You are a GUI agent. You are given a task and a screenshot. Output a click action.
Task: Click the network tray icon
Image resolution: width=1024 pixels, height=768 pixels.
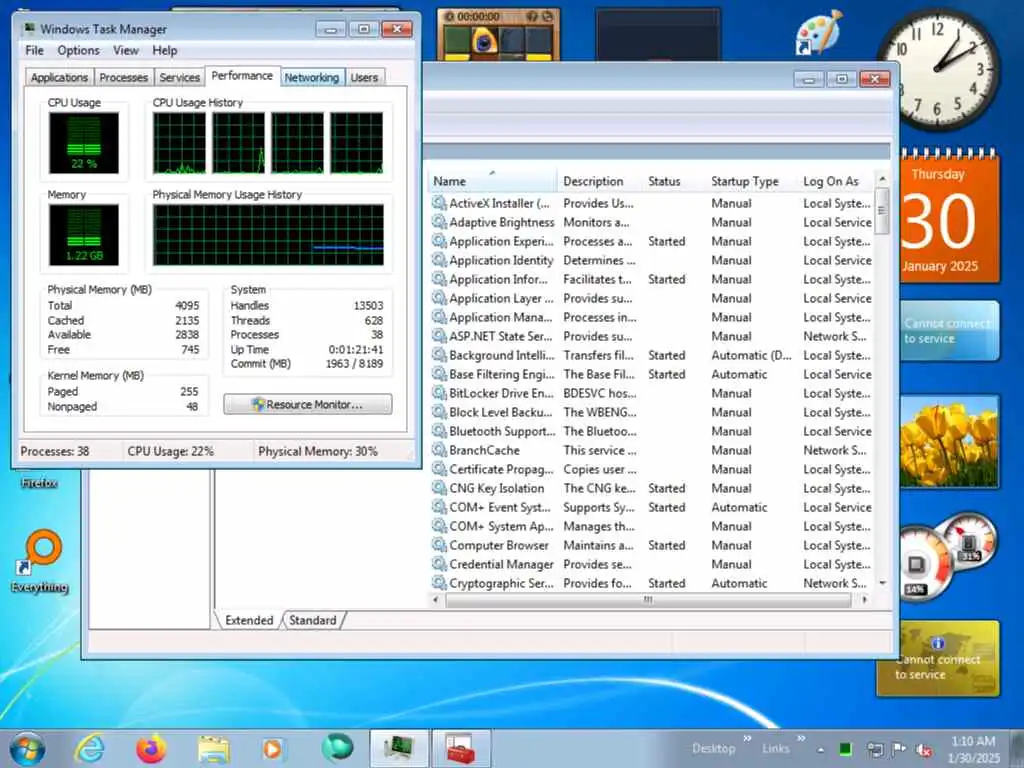(874, 749)
